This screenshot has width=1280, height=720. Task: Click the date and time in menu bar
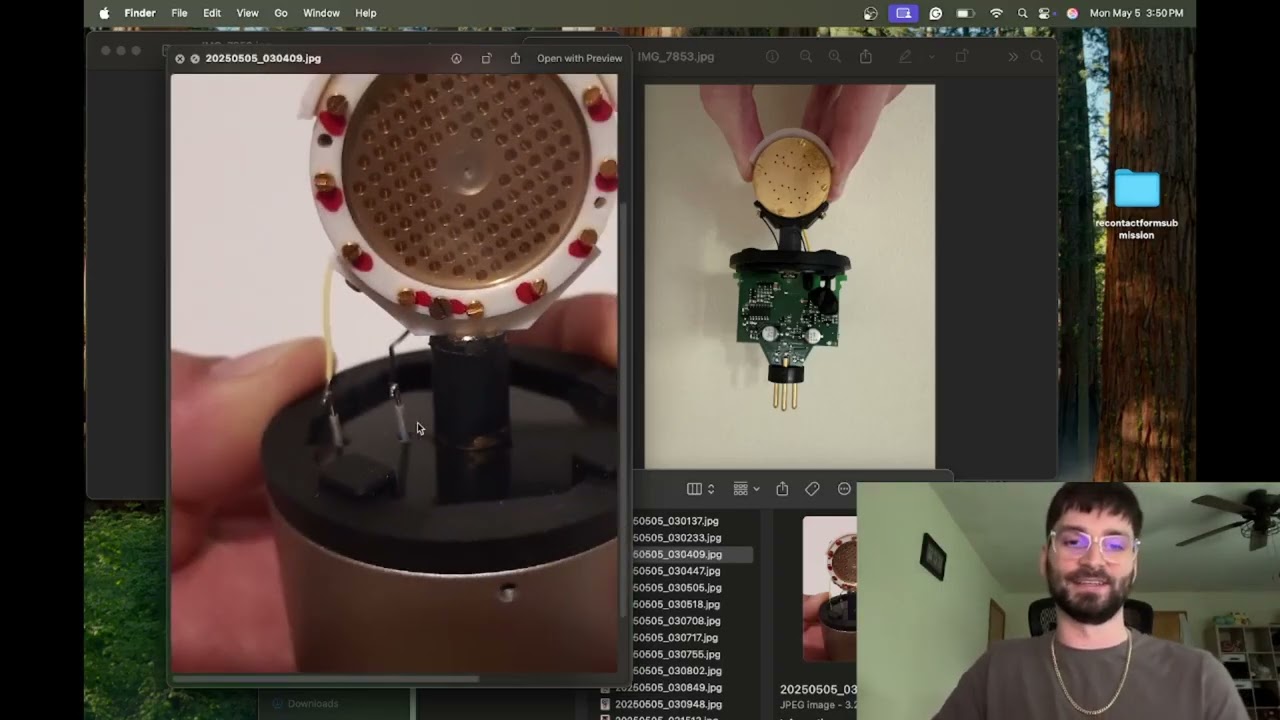1136,13
